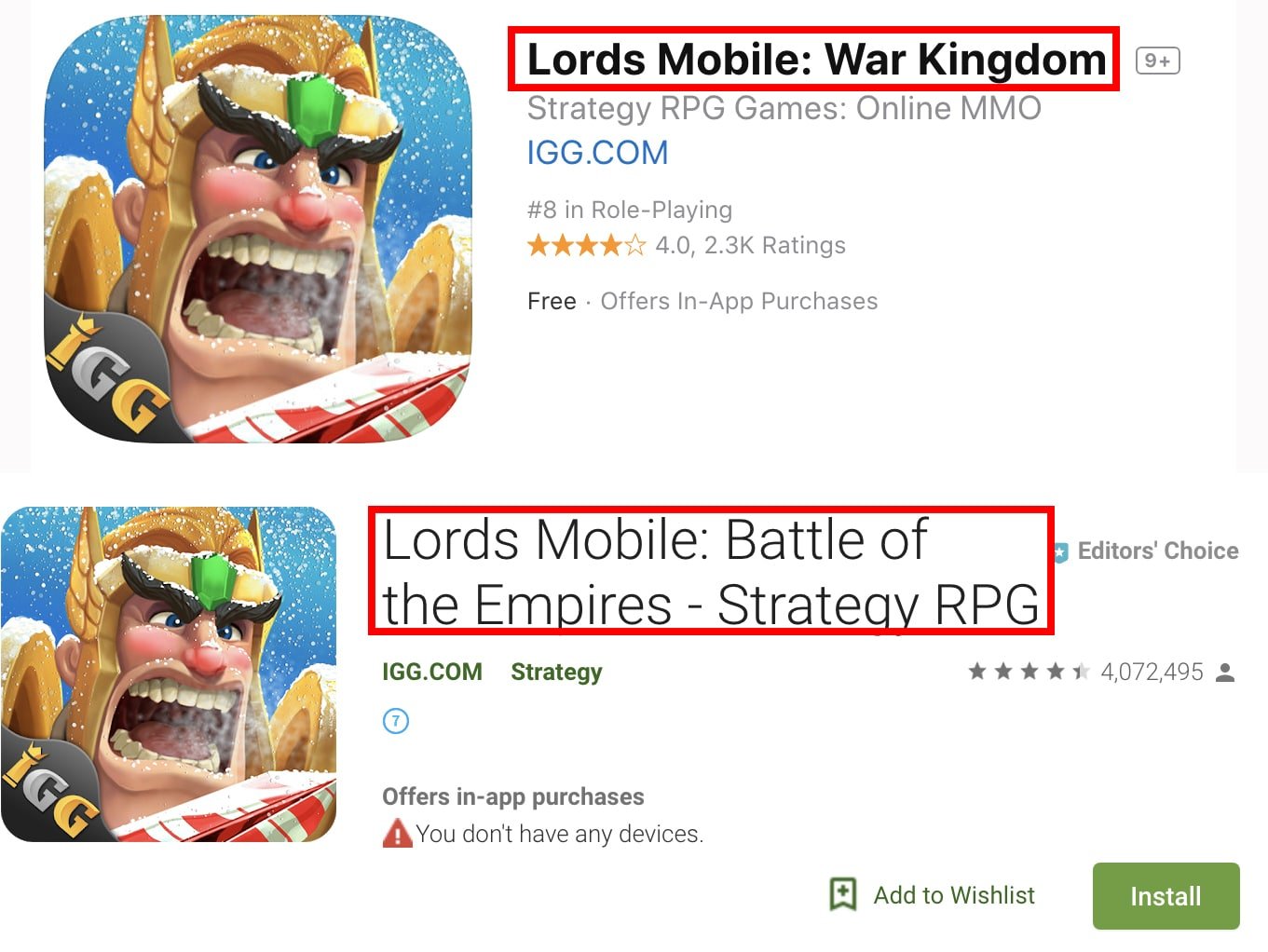Click the Add to Wishlist bookmark icon

[x=843, y=894]
